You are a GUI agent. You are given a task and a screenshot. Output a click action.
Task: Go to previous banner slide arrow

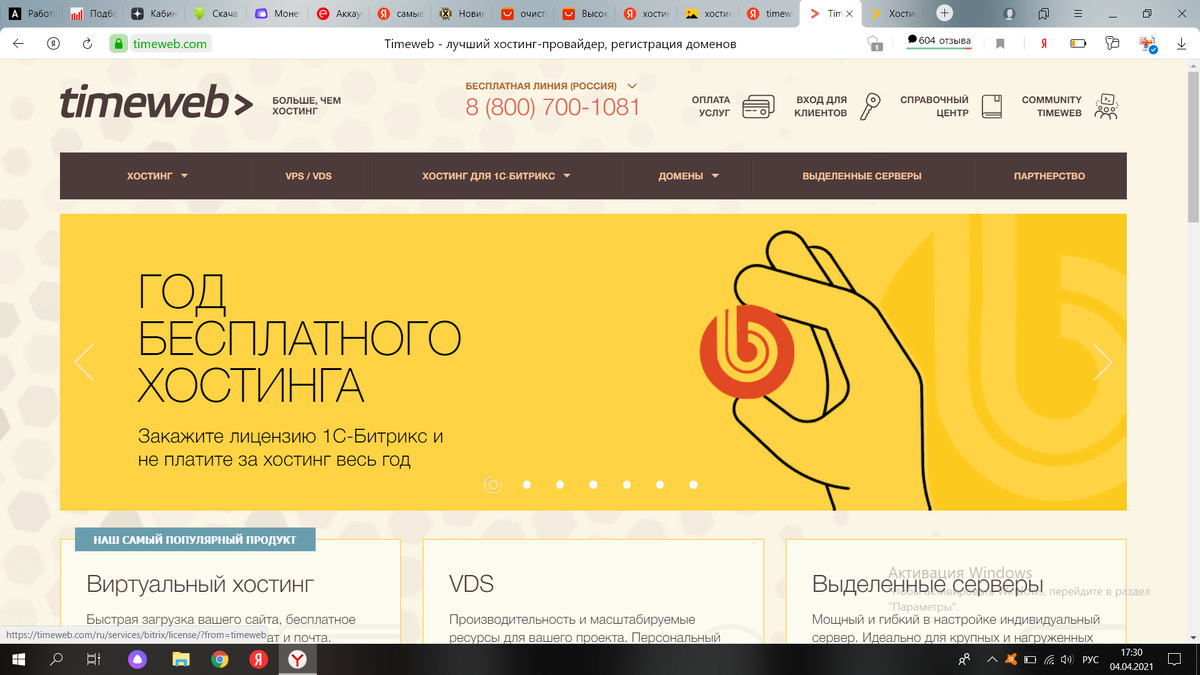tap(84, 362)
